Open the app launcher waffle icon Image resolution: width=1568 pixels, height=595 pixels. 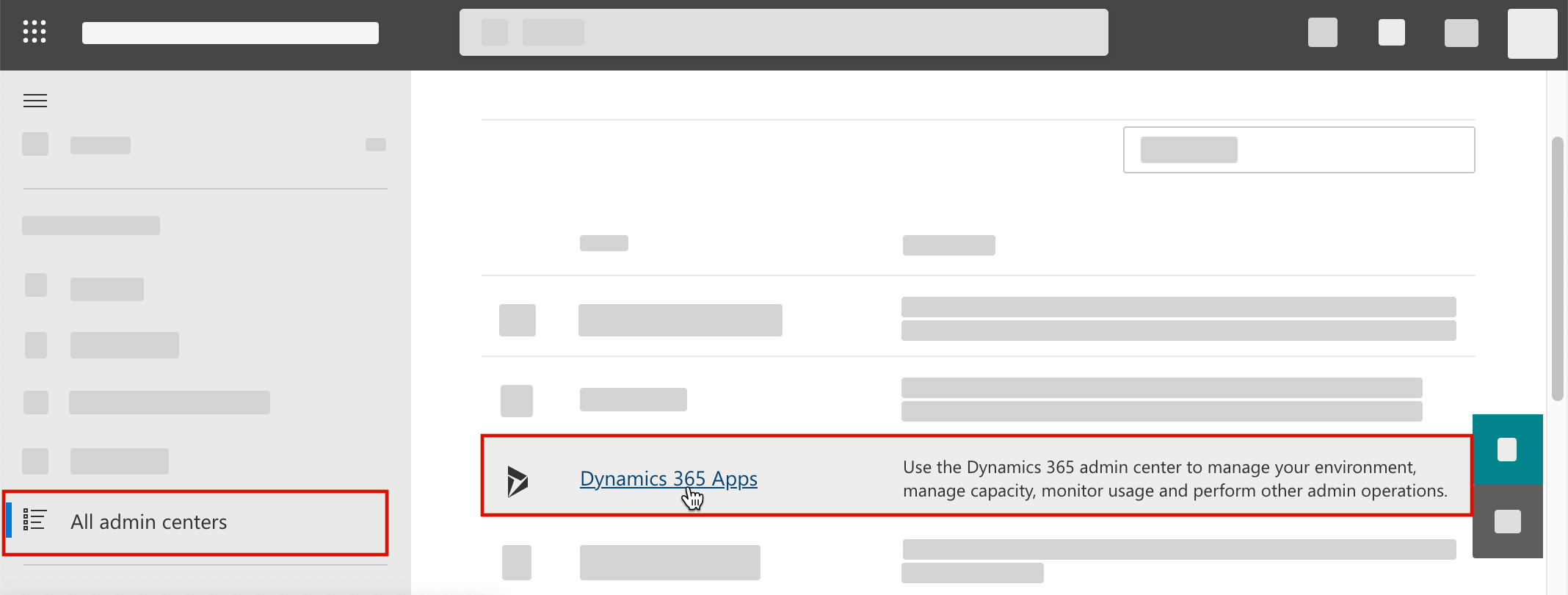tap(35, 32)
